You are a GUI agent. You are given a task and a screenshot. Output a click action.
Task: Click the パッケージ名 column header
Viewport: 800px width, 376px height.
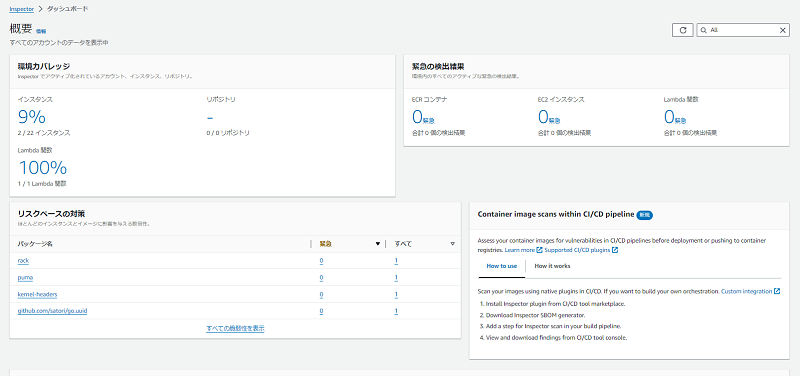tap(35, 244)
